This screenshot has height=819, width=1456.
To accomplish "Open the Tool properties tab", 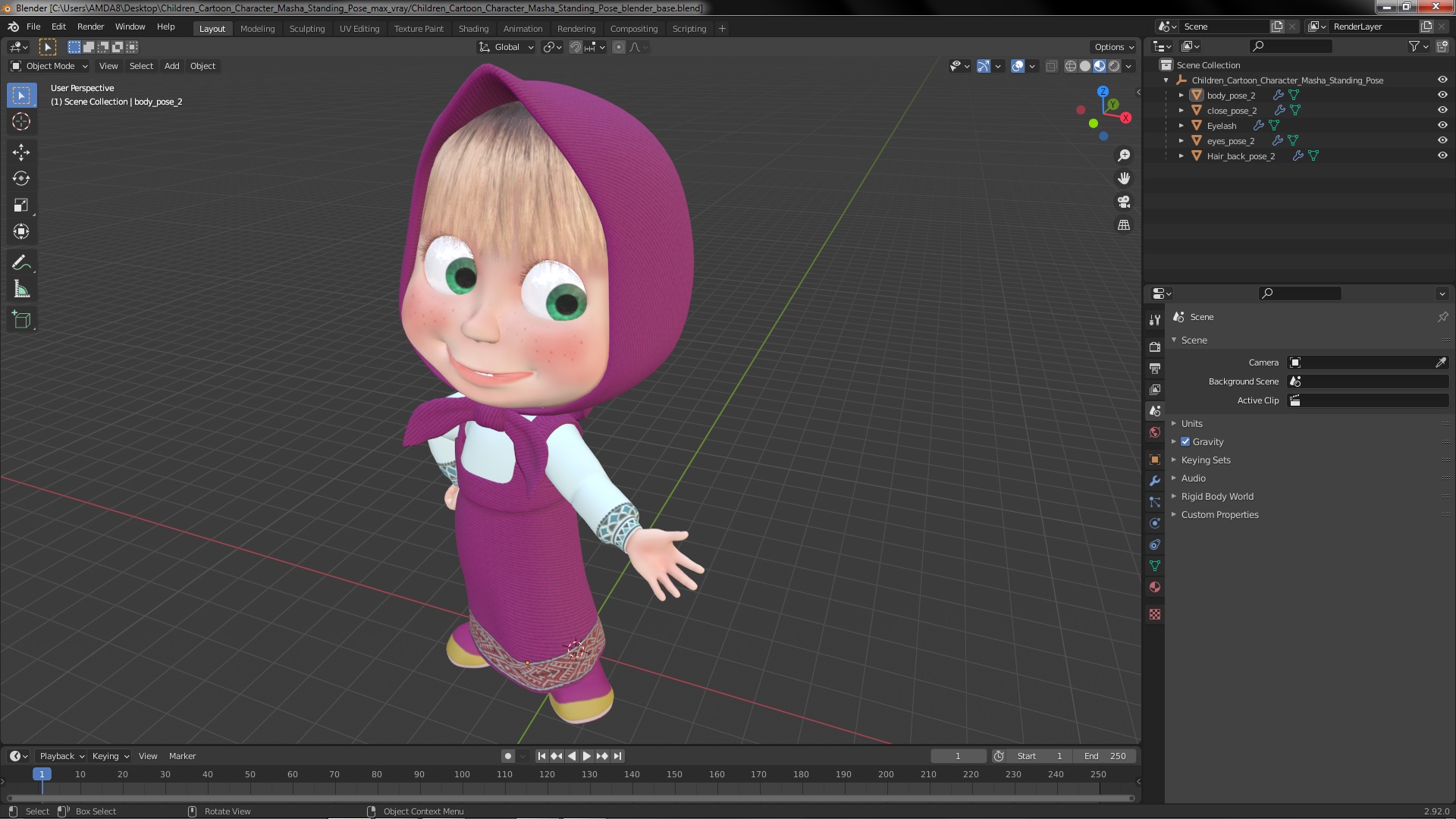I will [1155, 320].
